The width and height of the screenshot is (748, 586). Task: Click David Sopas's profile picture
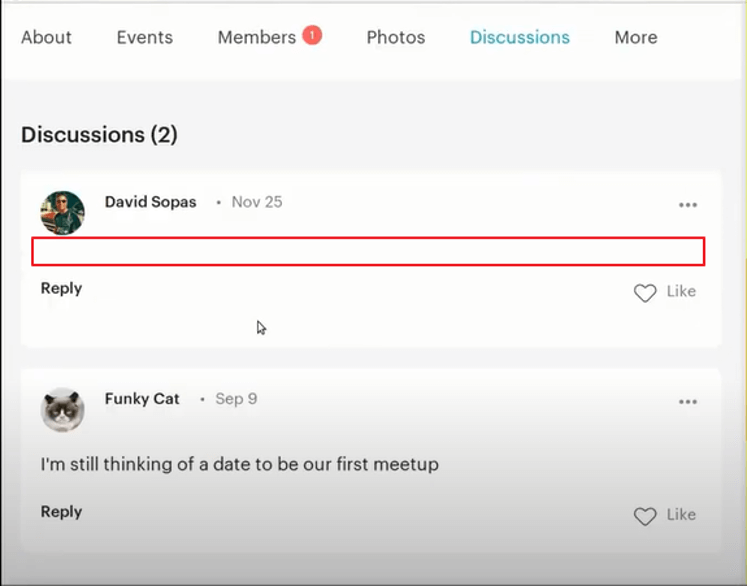pos(62,212)
